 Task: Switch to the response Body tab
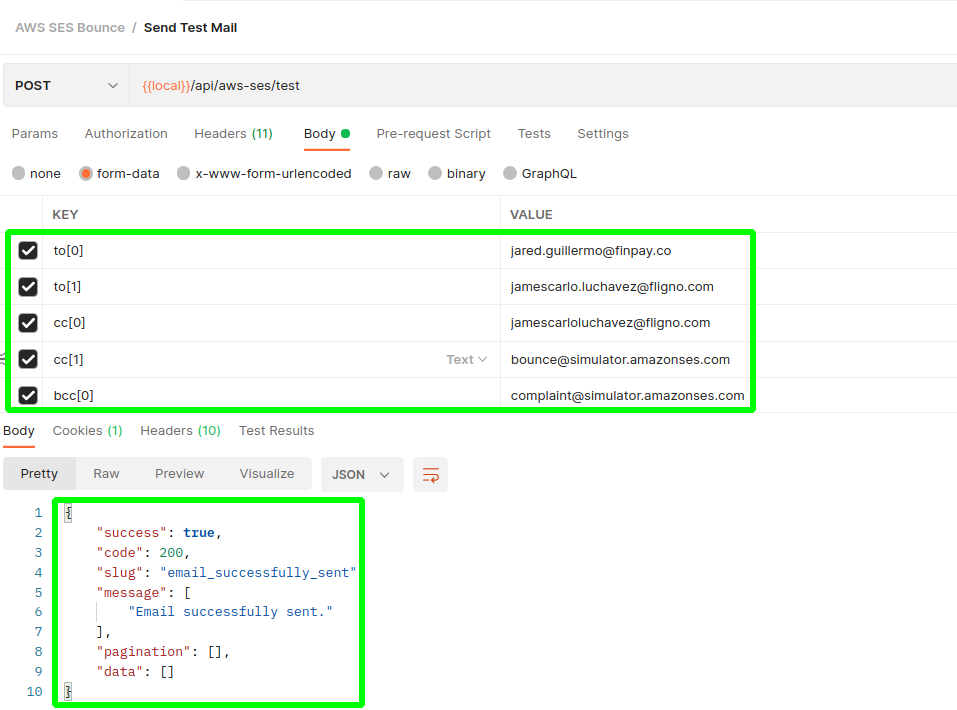tap(19, 431)
